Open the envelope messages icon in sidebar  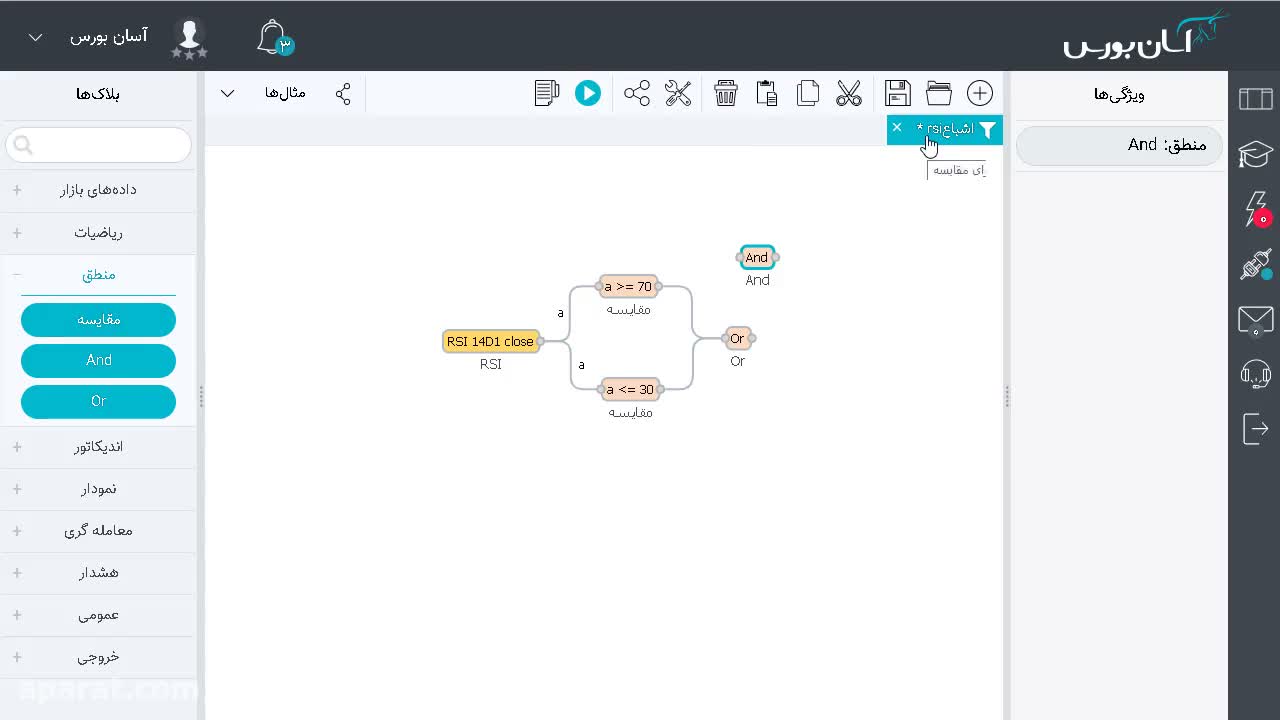coord(1255,321)
